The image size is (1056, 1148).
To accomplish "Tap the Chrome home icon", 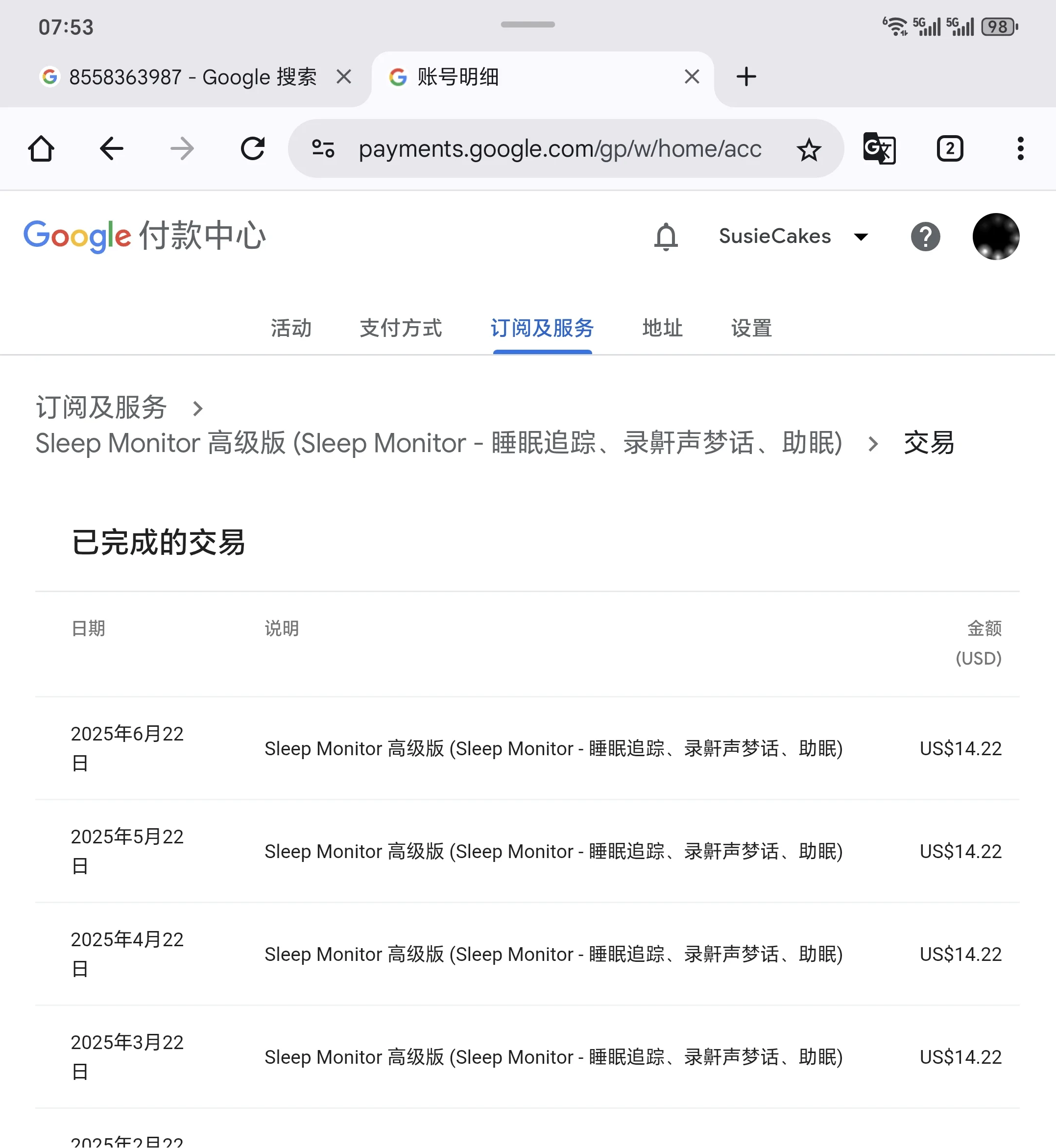I will coord(41,148).
